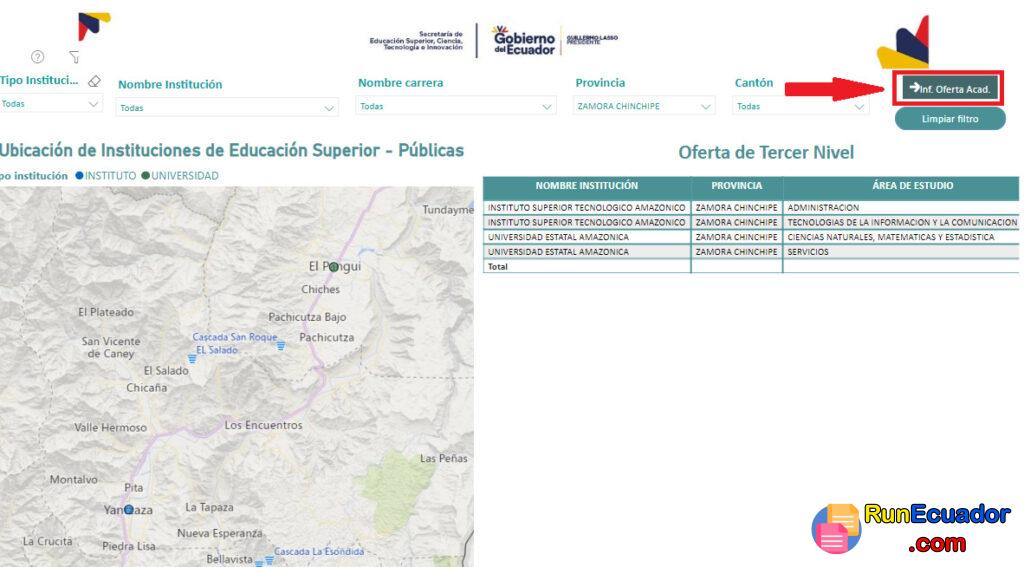Select the INSTITUTO legend item
Image resolution: width=1024 pixels, height=567 pixels.
[106, 176]
